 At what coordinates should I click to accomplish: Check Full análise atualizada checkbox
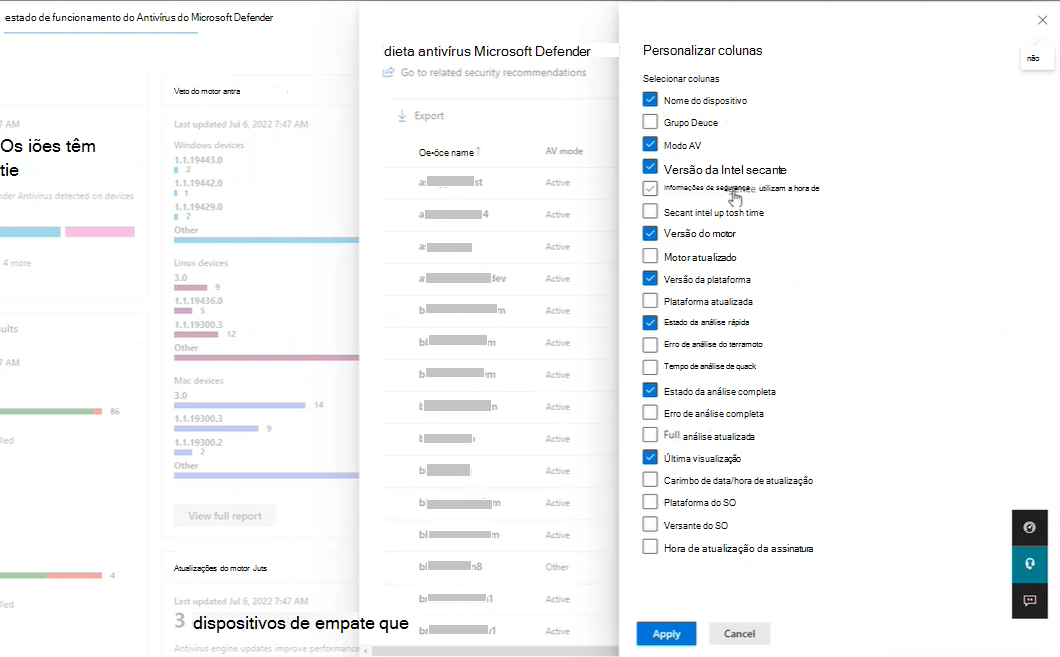coord(650,434)
